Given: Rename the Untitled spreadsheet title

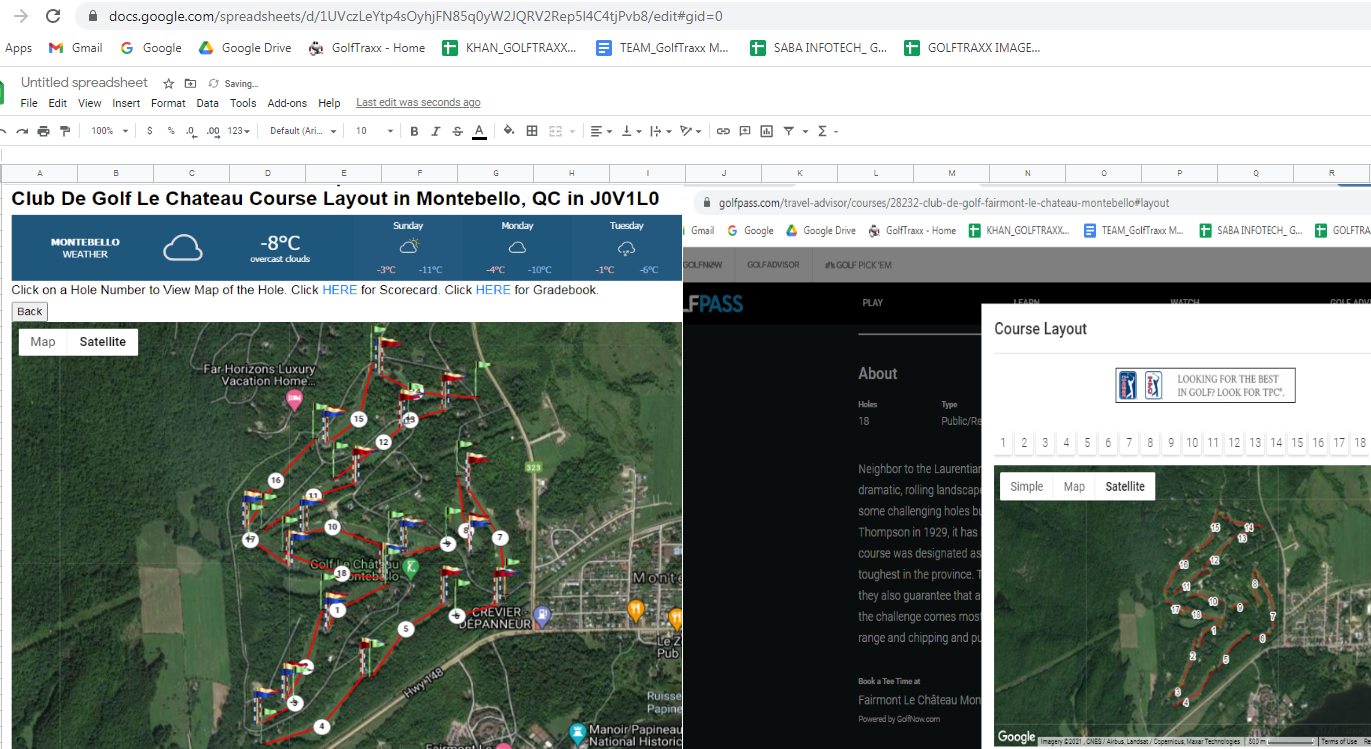Looking at the screenshot, I should pyautogui.click(x=84, y=83).
